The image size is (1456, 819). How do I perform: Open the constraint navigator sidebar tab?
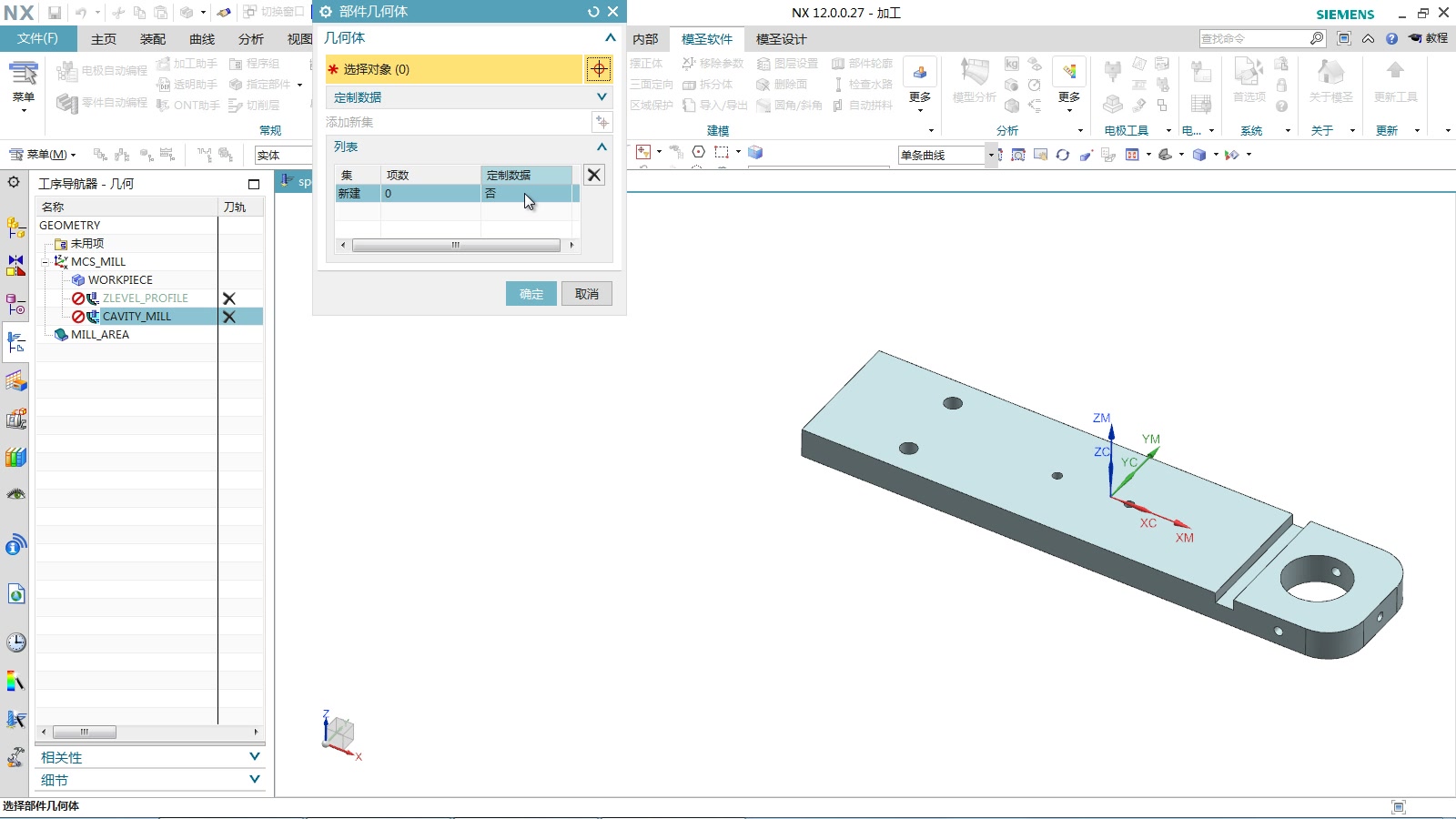[x=15, y=266]
